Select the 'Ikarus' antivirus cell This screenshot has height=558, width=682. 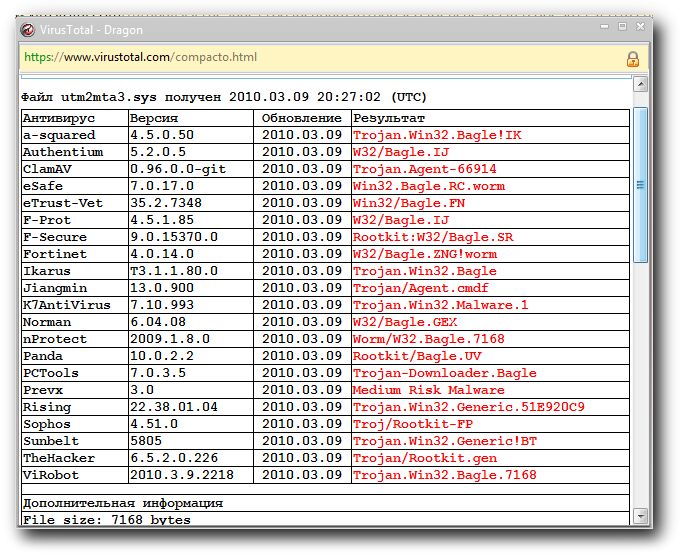click(75, 271)
